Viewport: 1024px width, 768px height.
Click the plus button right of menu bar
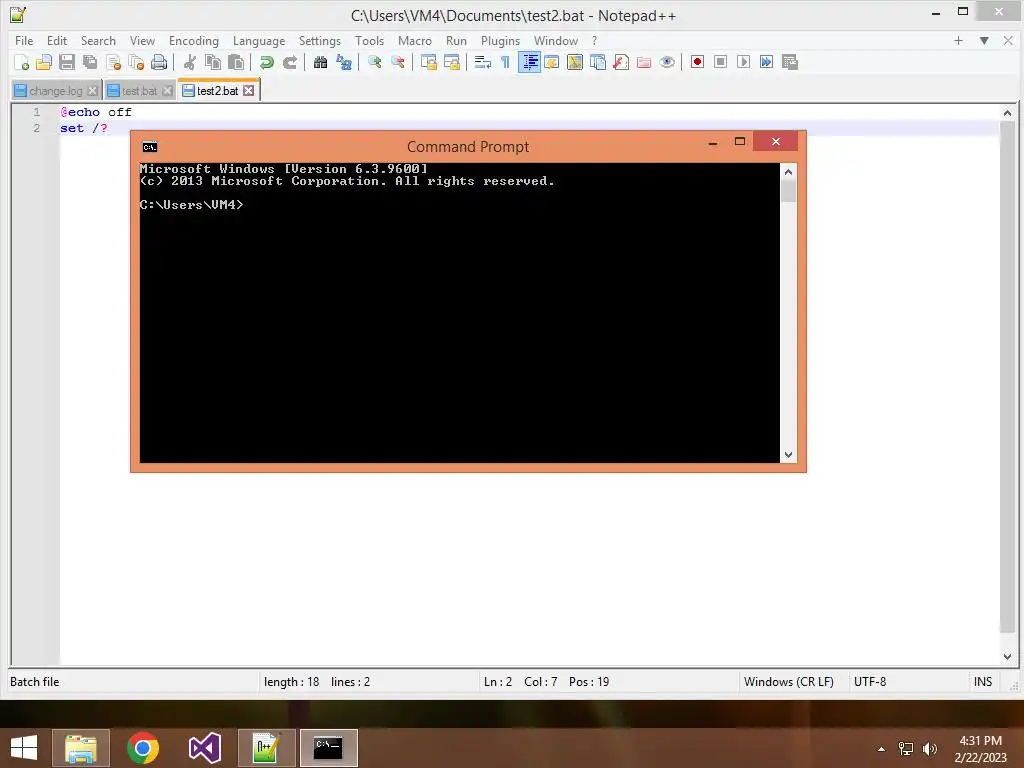click(958, 40)
